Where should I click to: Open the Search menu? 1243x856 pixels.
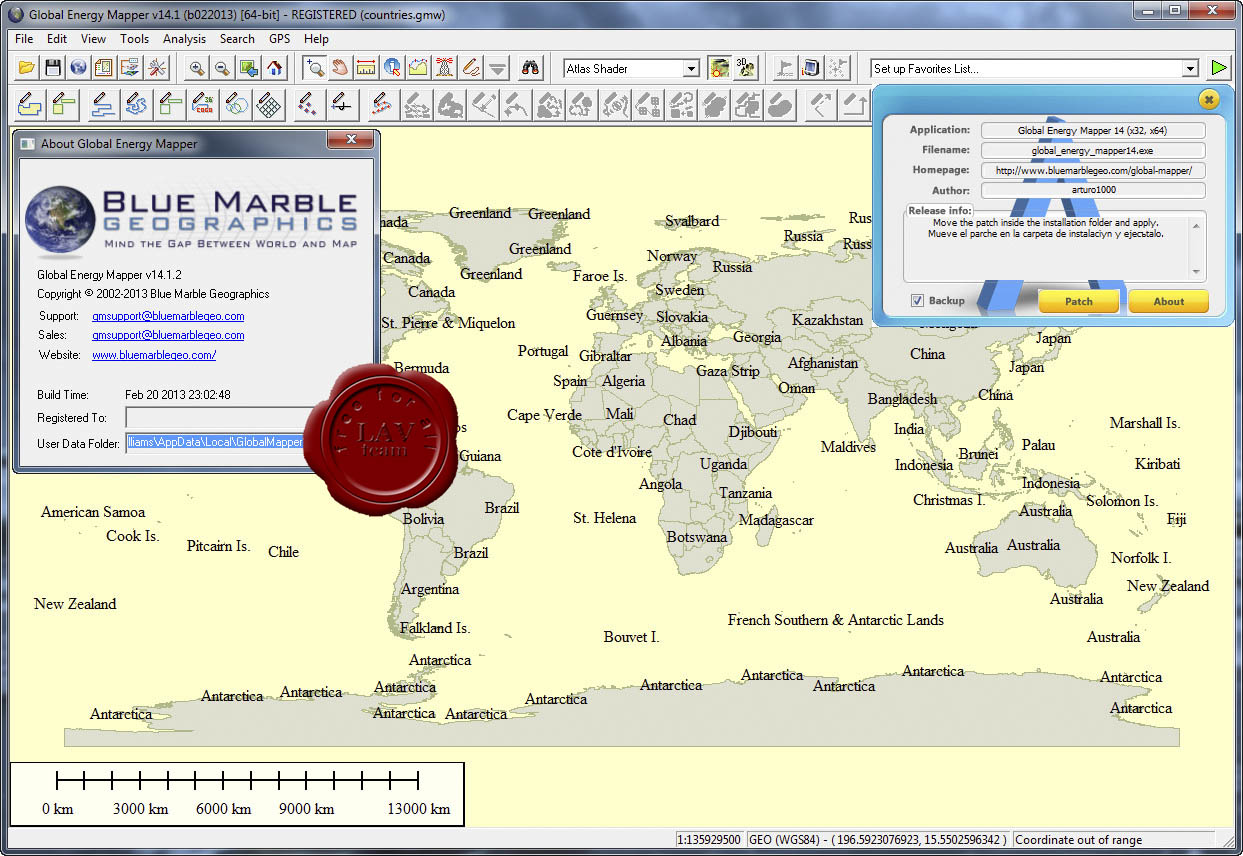[237, 39]
